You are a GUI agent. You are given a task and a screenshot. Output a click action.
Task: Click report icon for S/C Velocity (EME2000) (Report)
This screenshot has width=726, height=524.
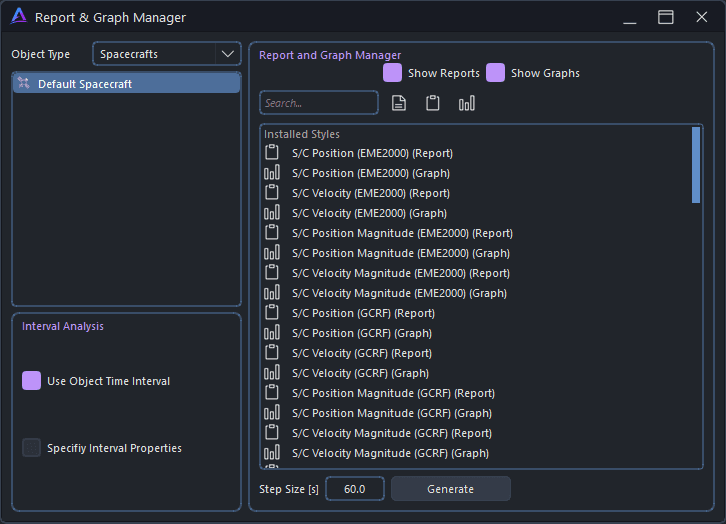point(272,192)
